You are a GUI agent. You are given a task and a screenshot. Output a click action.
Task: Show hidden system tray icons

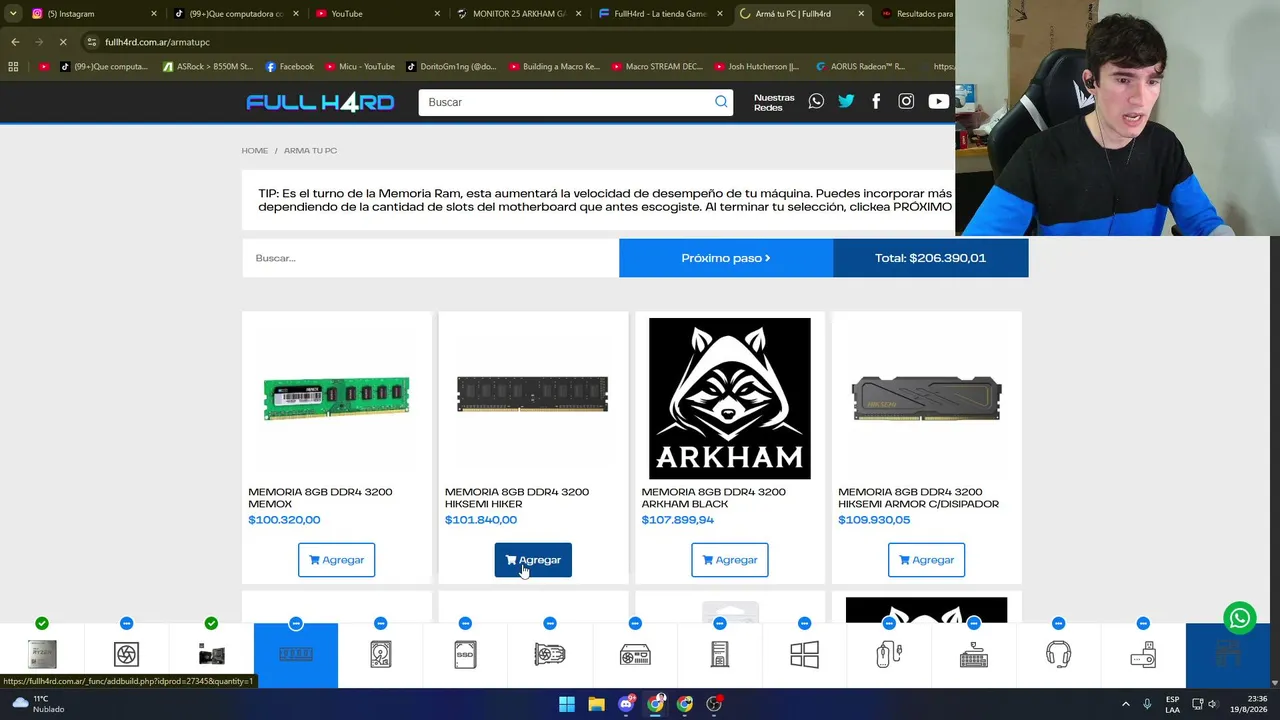(x=1125, y=704)
